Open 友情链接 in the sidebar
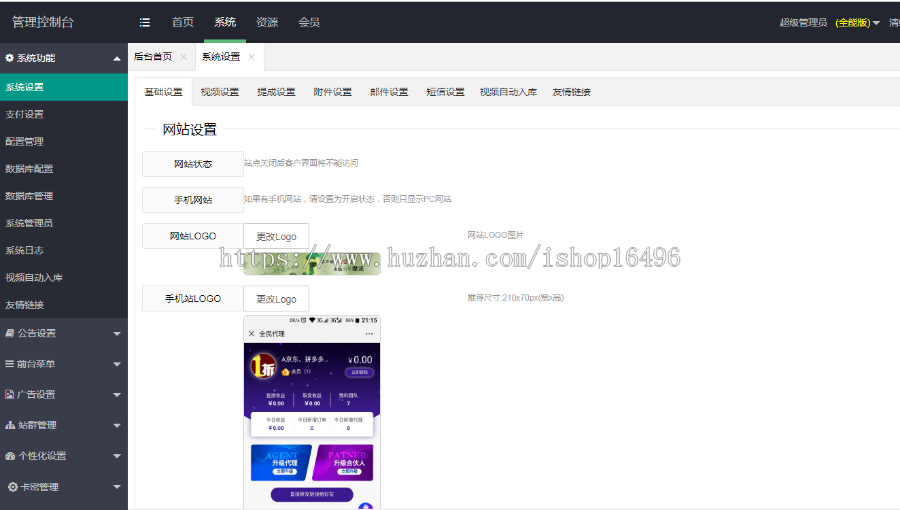 tap(64, 305)
